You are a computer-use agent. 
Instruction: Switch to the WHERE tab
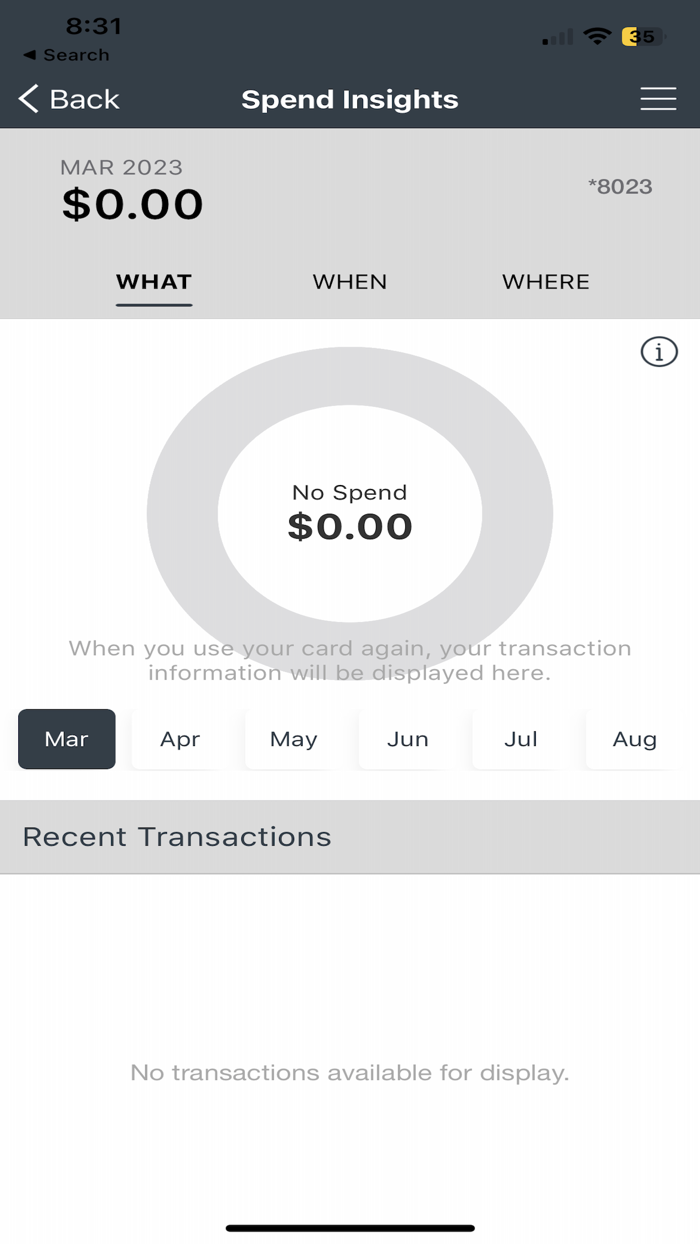[545, 282]
